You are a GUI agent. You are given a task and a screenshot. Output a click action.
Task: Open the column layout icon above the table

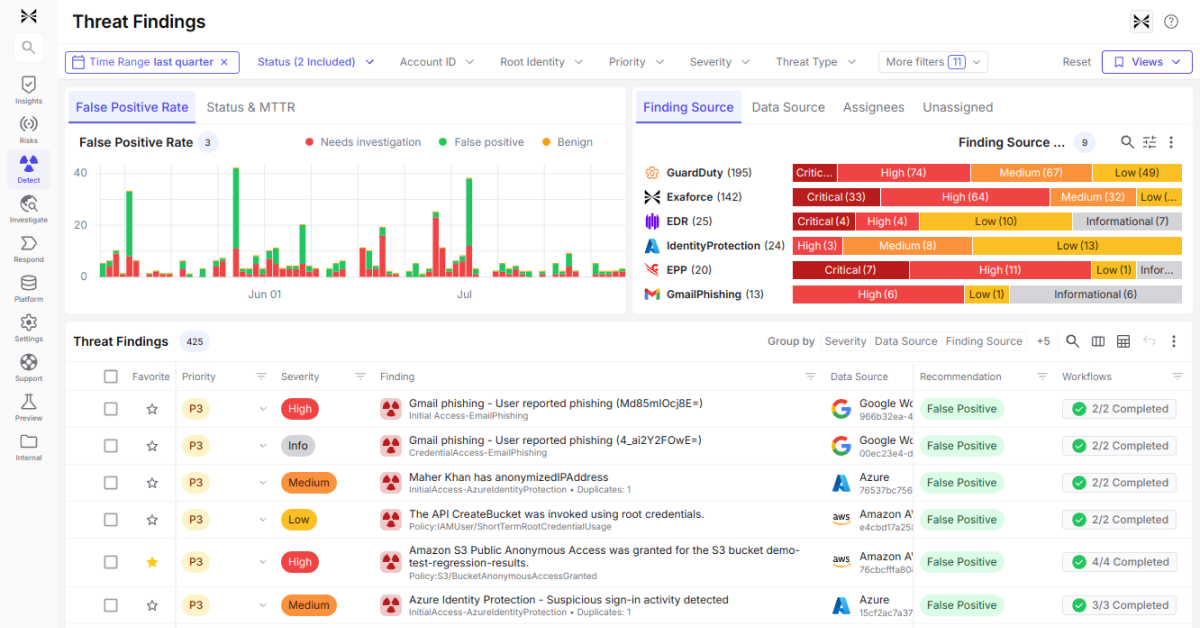1098,341
